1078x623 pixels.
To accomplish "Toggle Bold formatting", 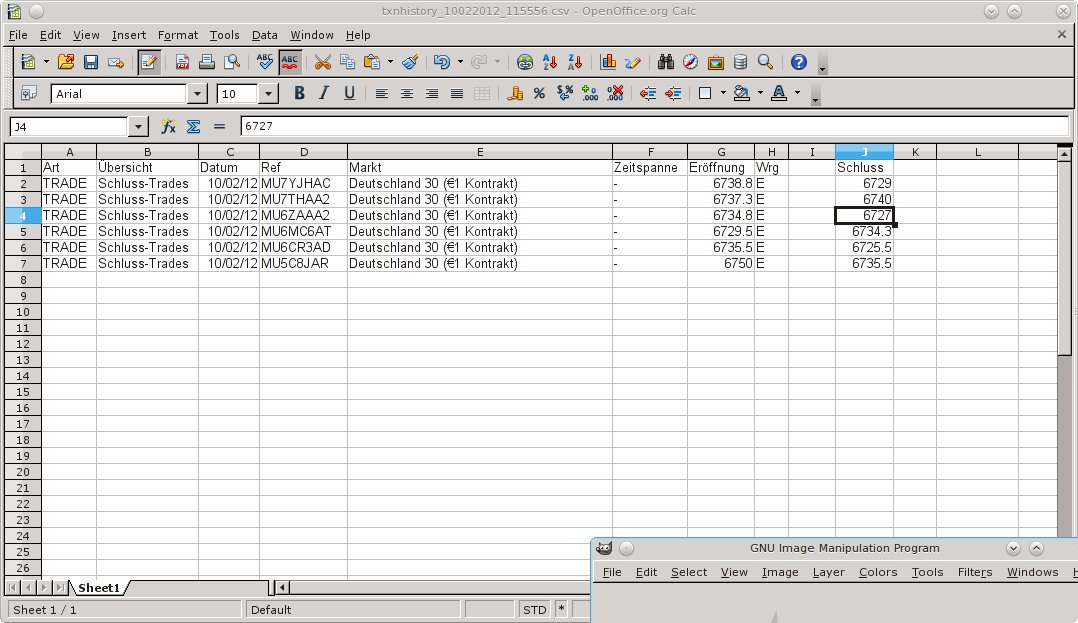I will [x=299, y=94].
